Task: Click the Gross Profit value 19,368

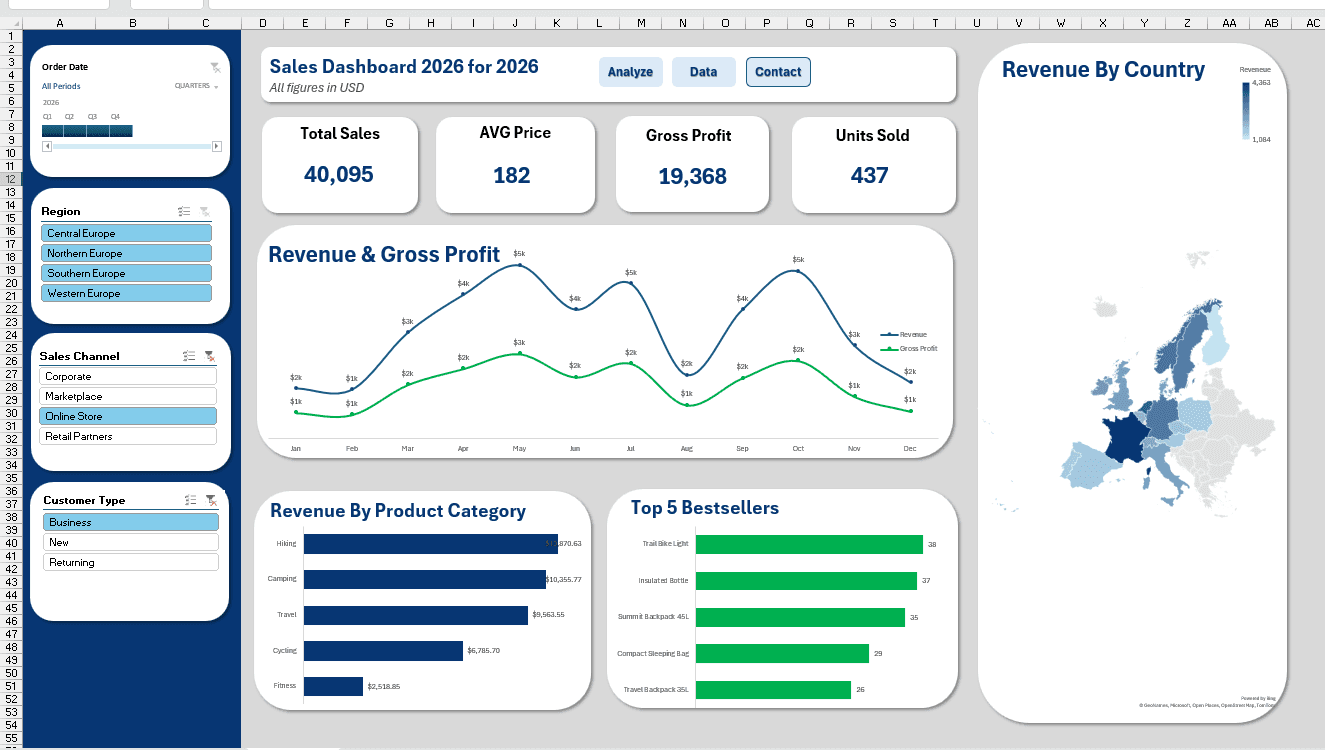Action: tap(692, 177)
